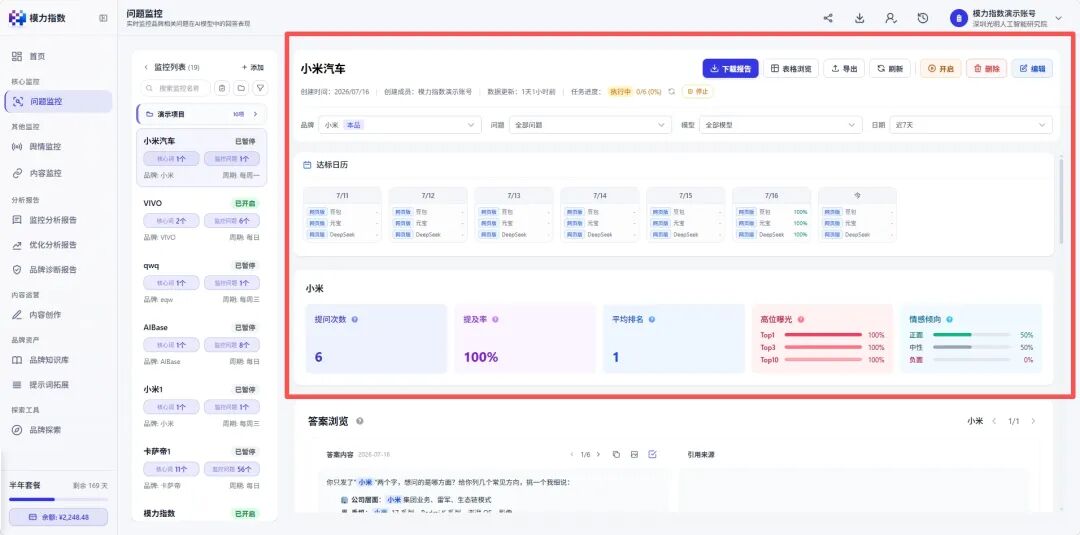Click the folder icon beside the monitor search
Image resolution: width=1080 pixels, height=535 pixels.
[x=240, y=88]
